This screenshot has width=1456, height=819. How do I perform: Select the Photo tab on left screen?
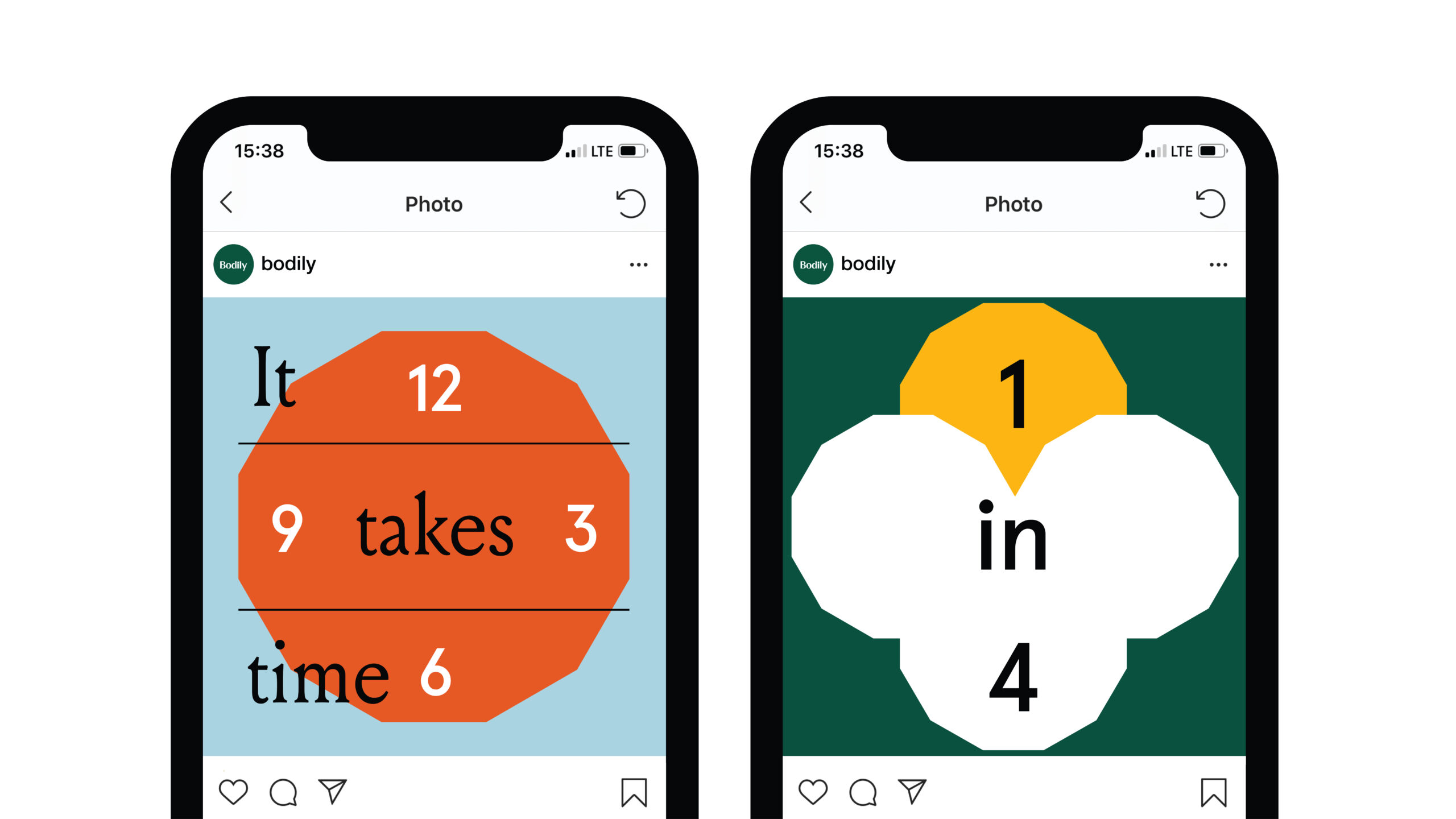pyautogui.click(x=434, y=204)
